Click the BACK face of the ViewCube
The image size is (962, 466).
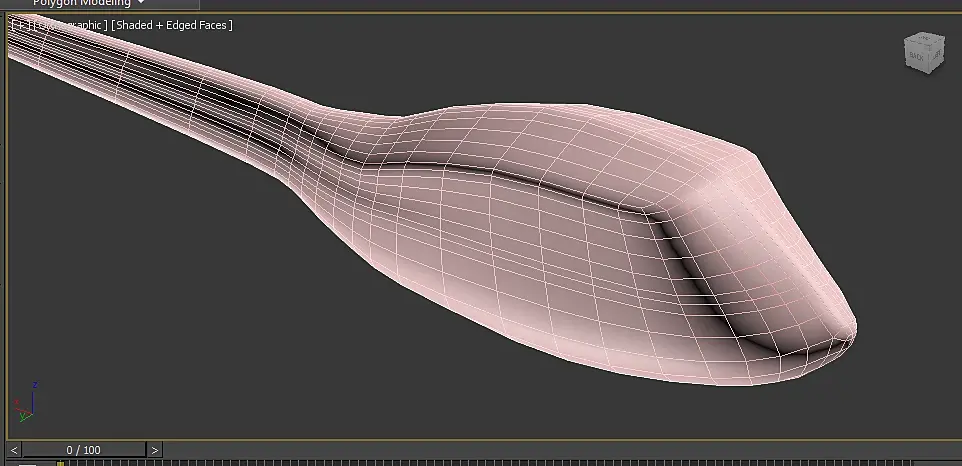pyautogui.click(x=917, y=56)
